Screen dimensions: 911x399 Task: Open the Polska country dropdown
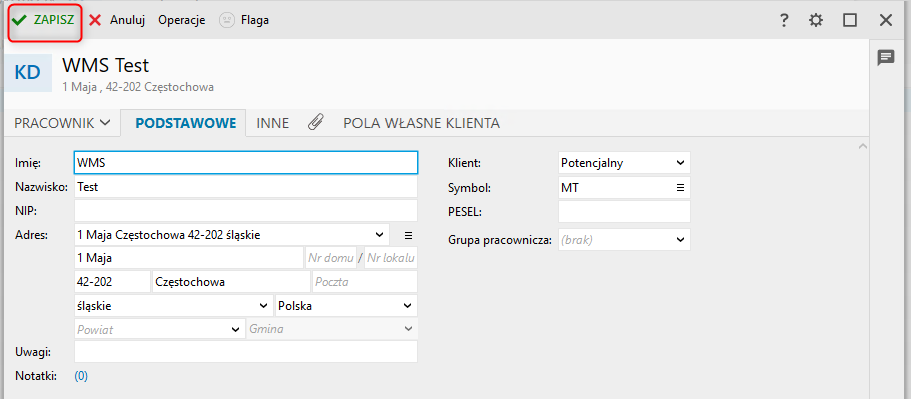[x=346, y=306]
